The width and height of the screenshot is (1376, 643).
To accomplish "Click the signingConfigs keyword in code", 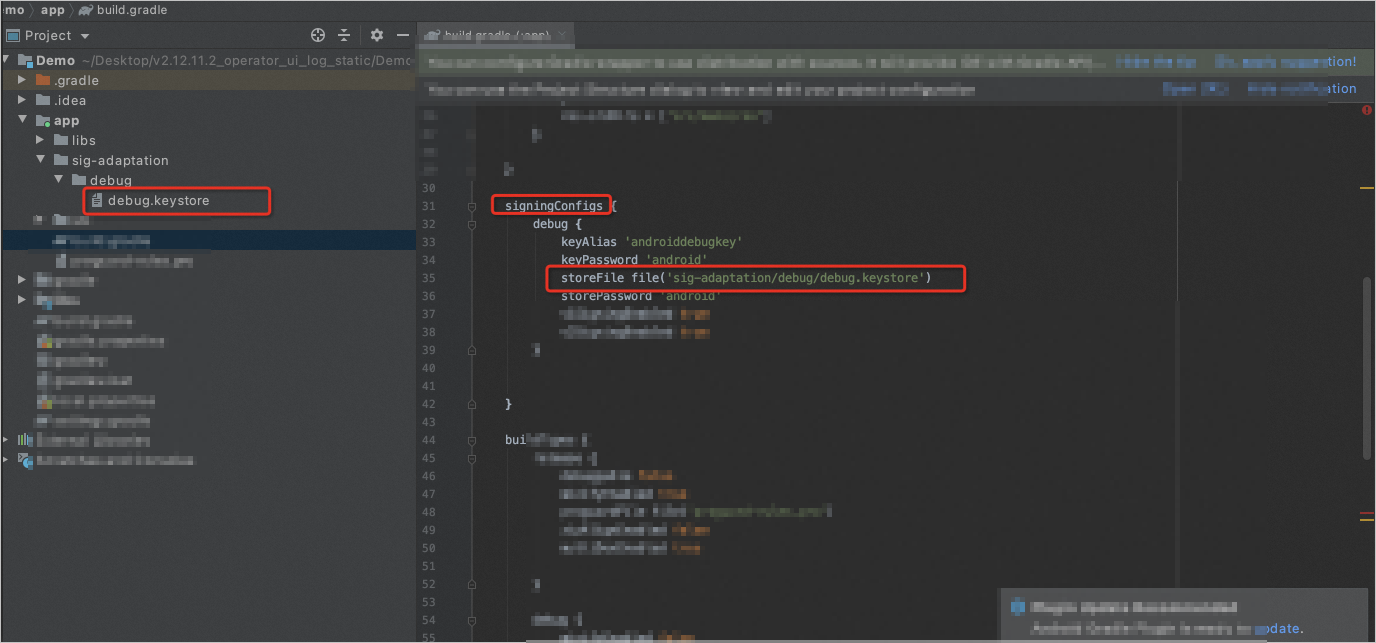I will [x=554, y=206].
